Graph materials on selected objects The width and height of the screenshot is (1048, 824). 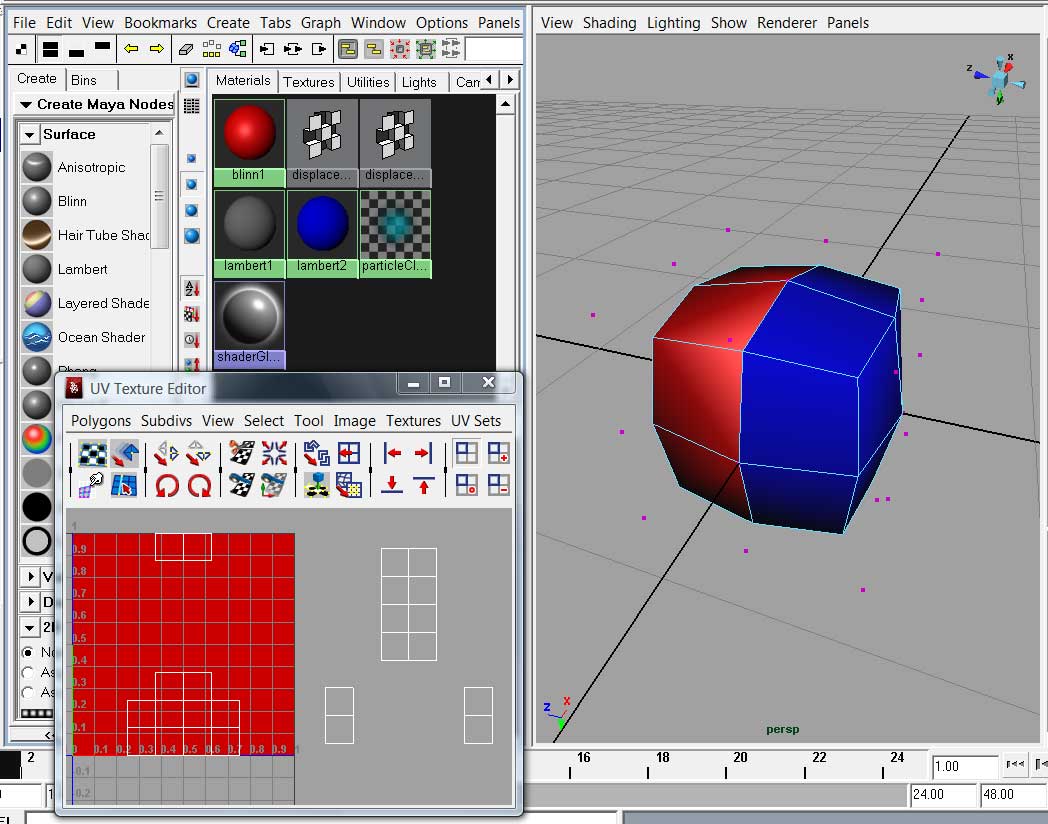(x=237, y=49)
